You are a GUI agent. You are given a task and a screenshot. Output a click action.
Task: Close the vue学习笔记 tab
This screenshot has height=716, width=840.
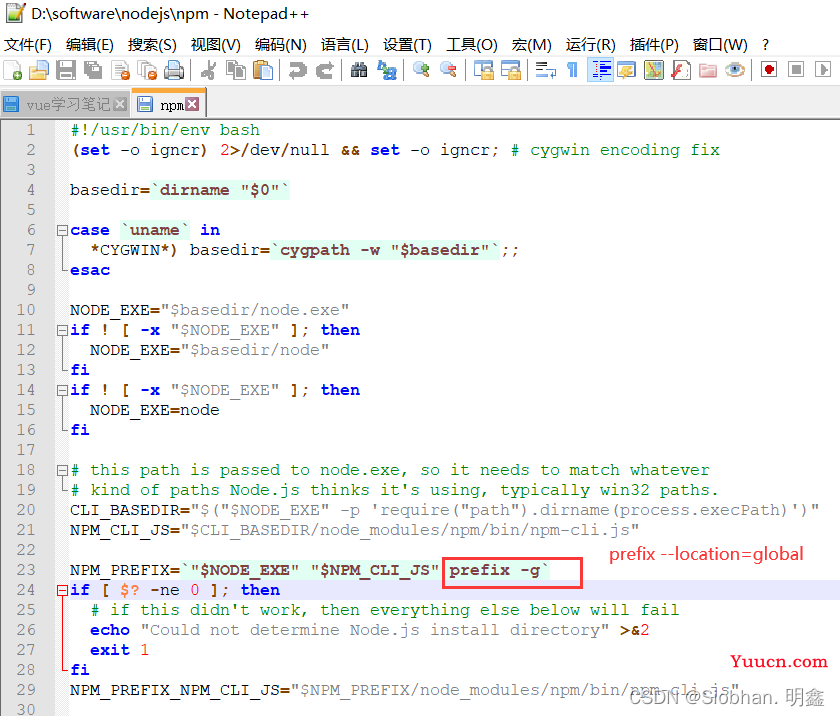(x=121, y=104)
